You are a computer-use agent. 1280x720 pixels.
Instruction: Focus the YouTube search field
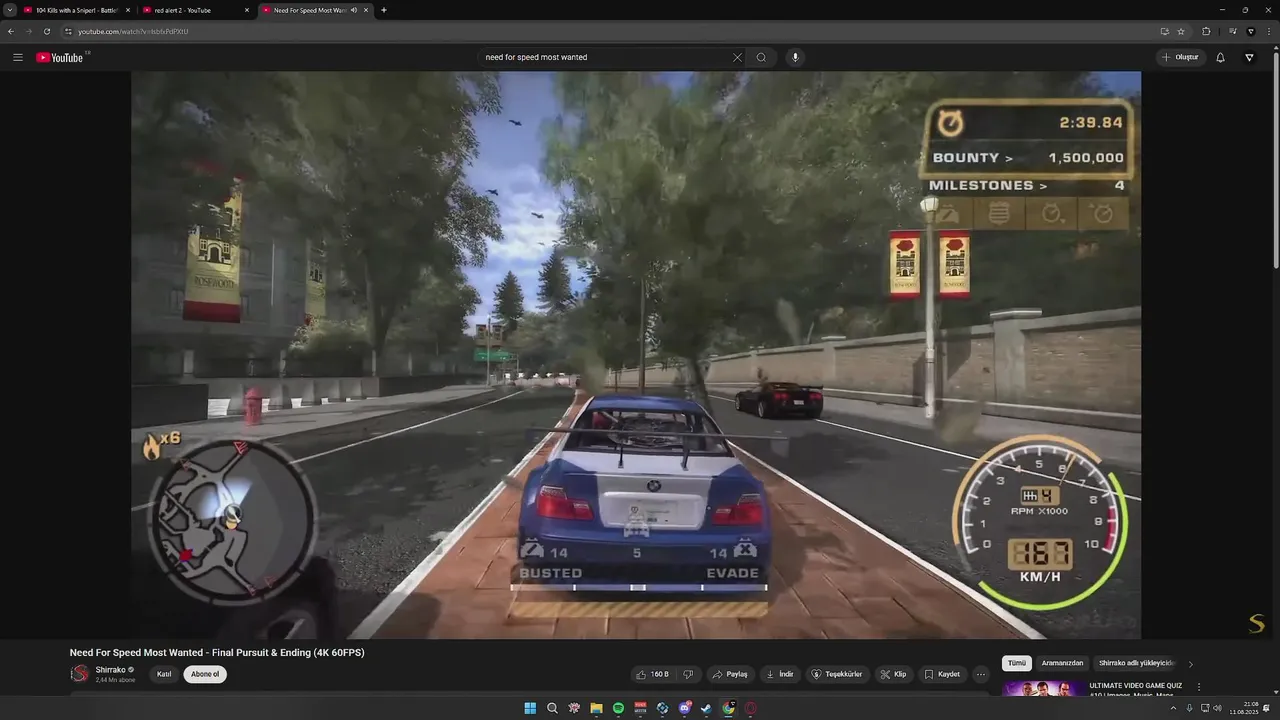(605, 57)
